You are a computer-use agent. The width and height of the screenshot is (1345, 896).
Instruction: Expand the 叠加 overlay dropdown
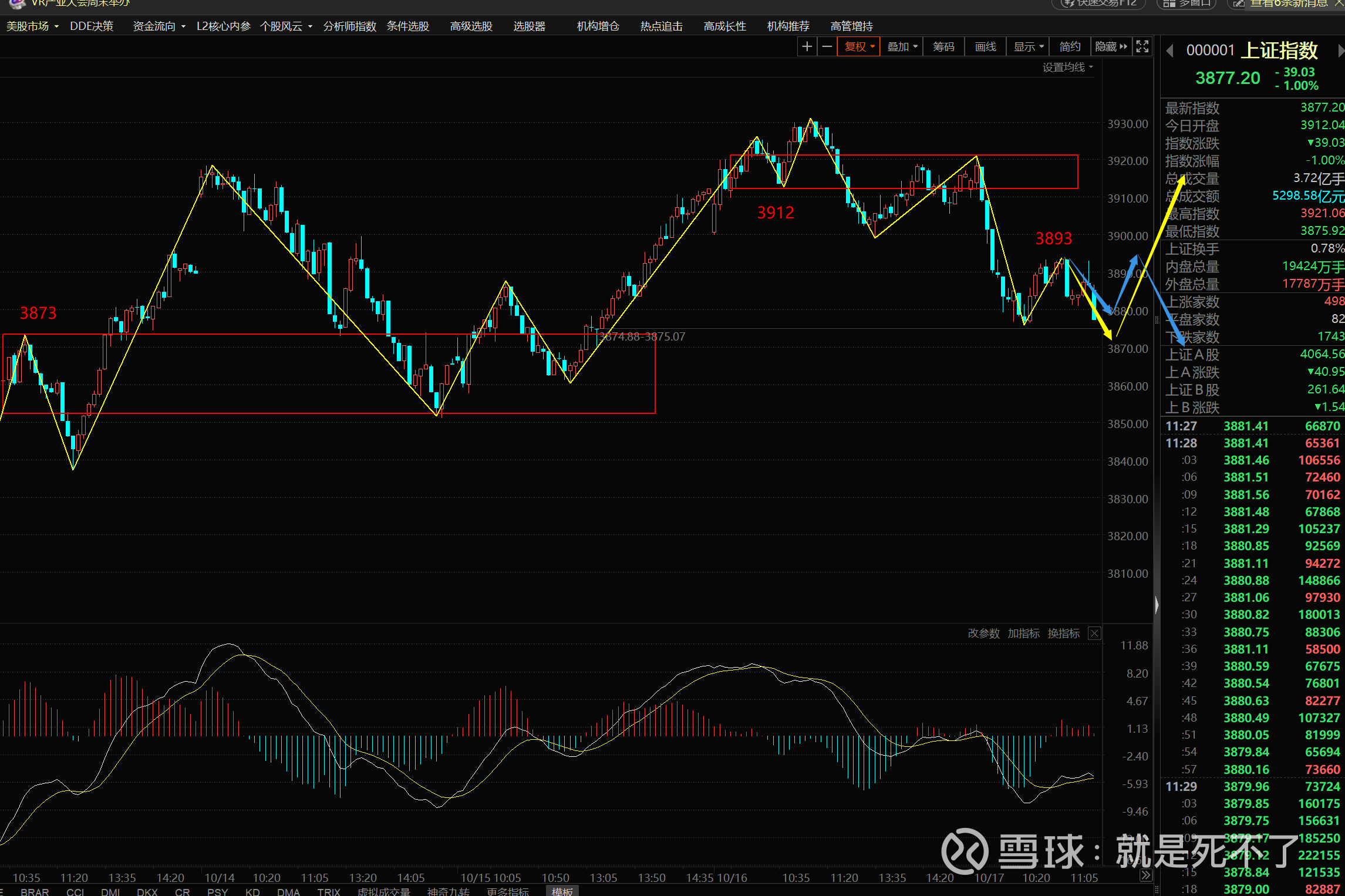pyautogui.click(x=902, y=46)
